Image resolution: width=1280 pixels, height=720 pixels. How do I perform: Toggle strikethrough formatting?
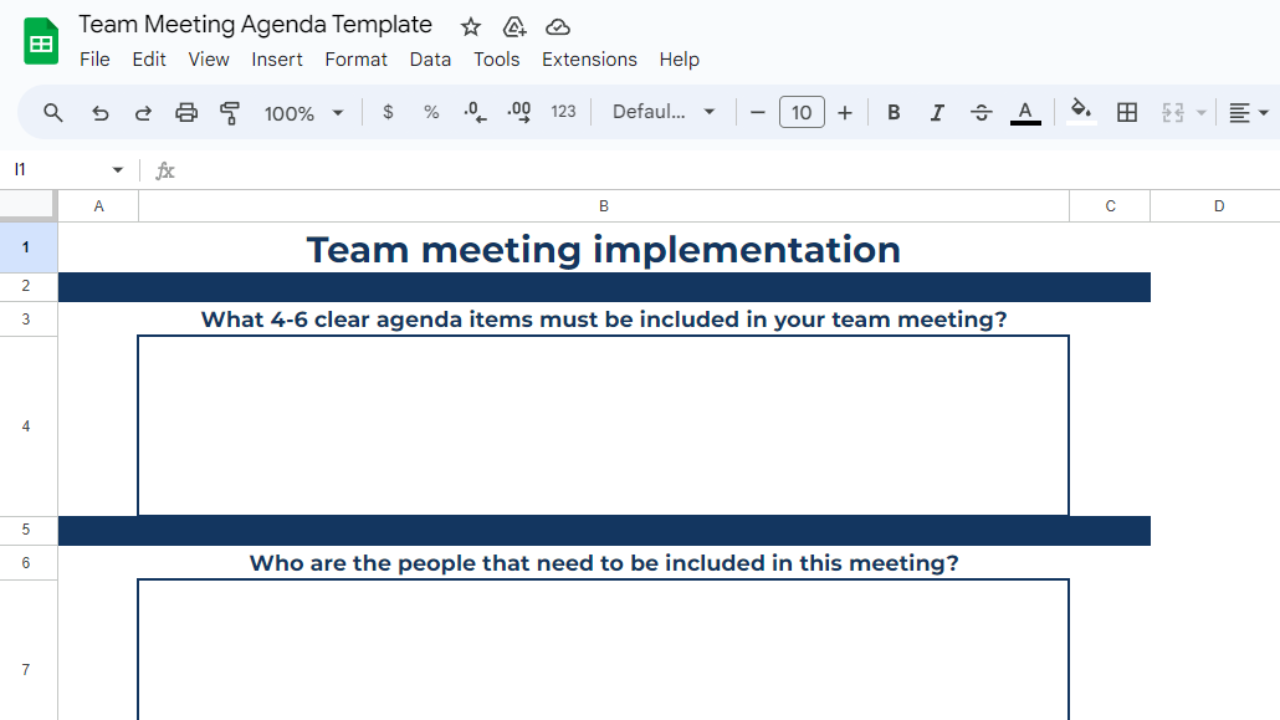[981, 113]
